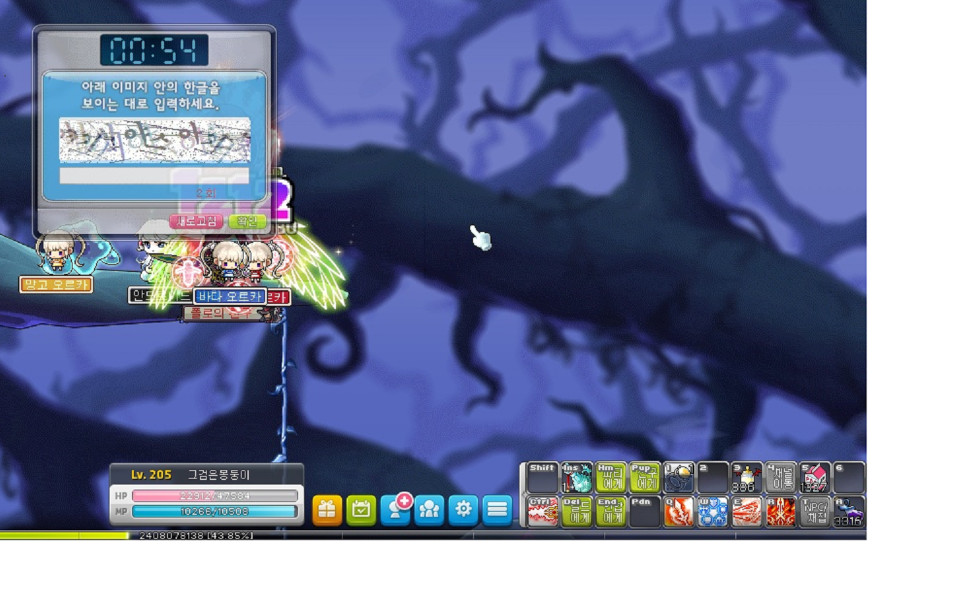980x604 pixels.
Task: Activate the Q key red claw skill
Action: coord(678,511)
